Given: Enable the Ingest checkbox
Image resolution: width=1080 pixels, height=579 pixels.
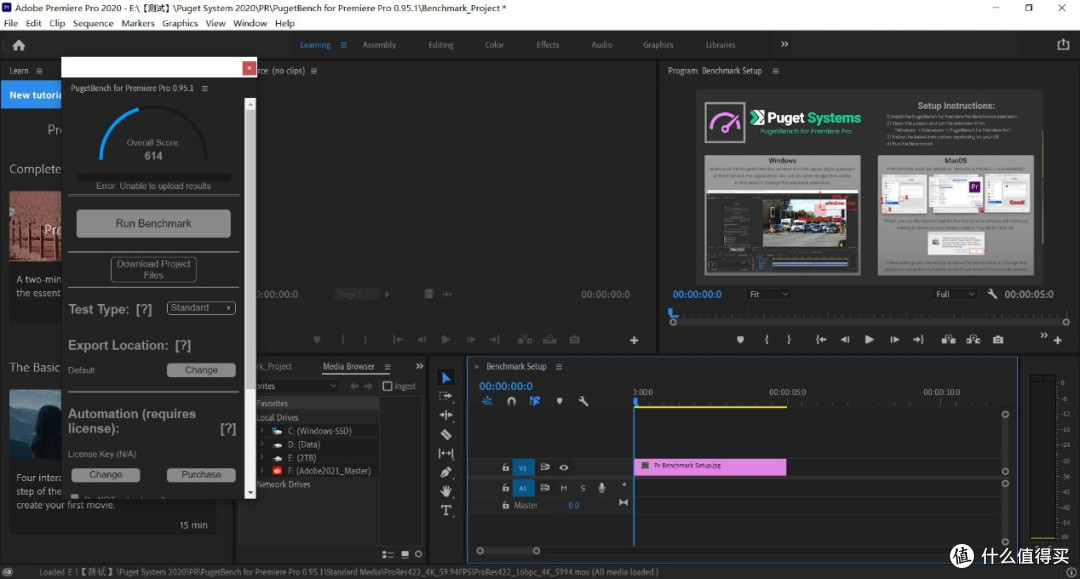Looking at the screenshot, I should point(387,386).
